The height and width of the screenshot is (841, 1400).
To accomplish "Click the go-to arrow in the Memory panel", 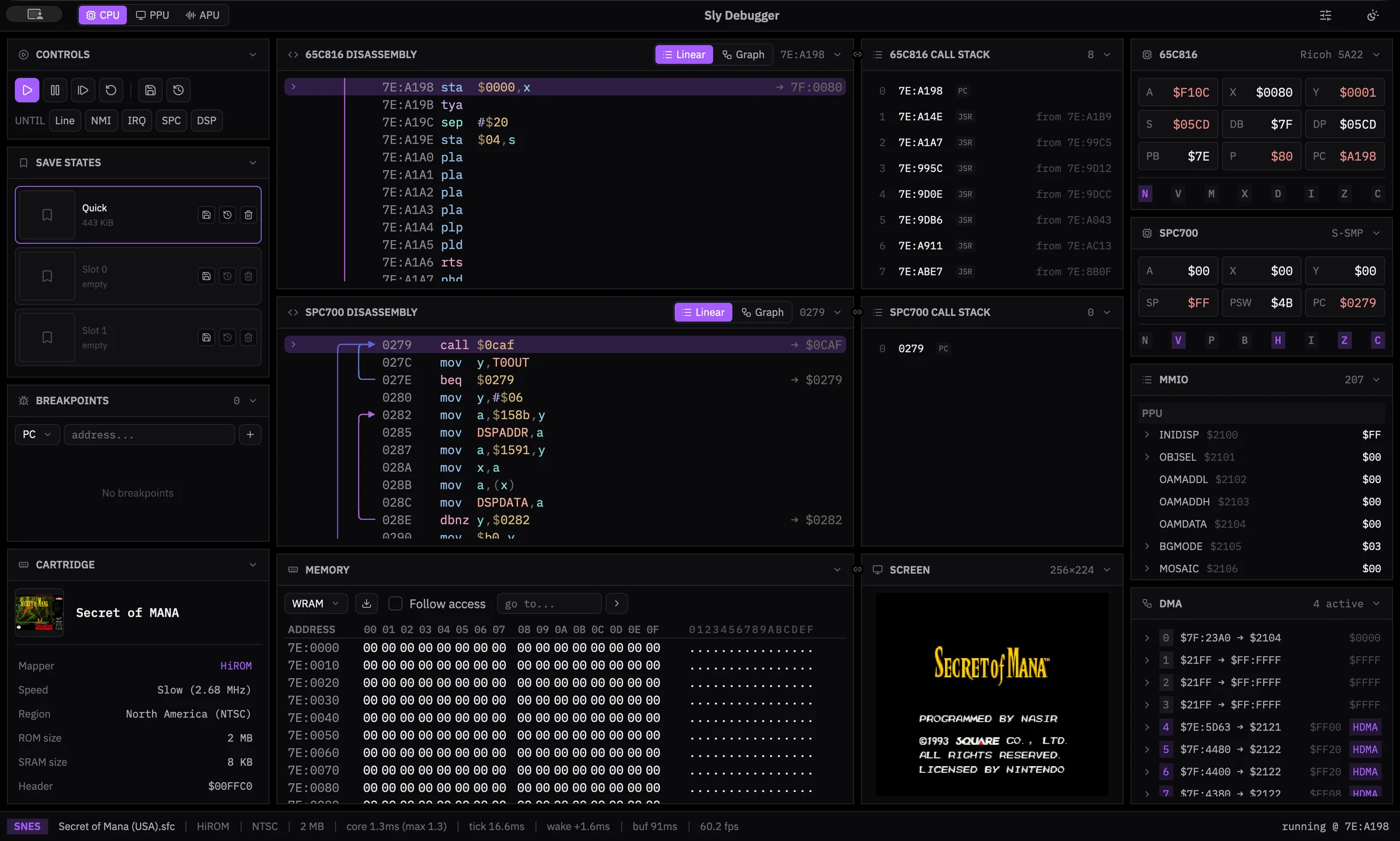I will (x=617, y=604).
